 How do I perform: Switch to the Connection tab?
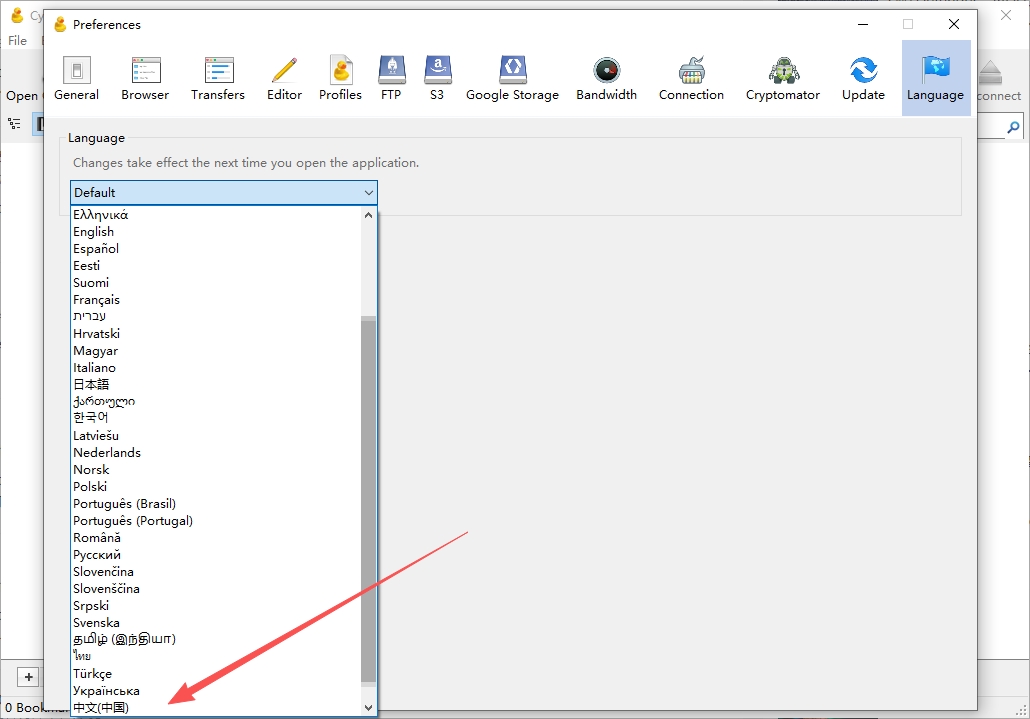pos(691,78)
